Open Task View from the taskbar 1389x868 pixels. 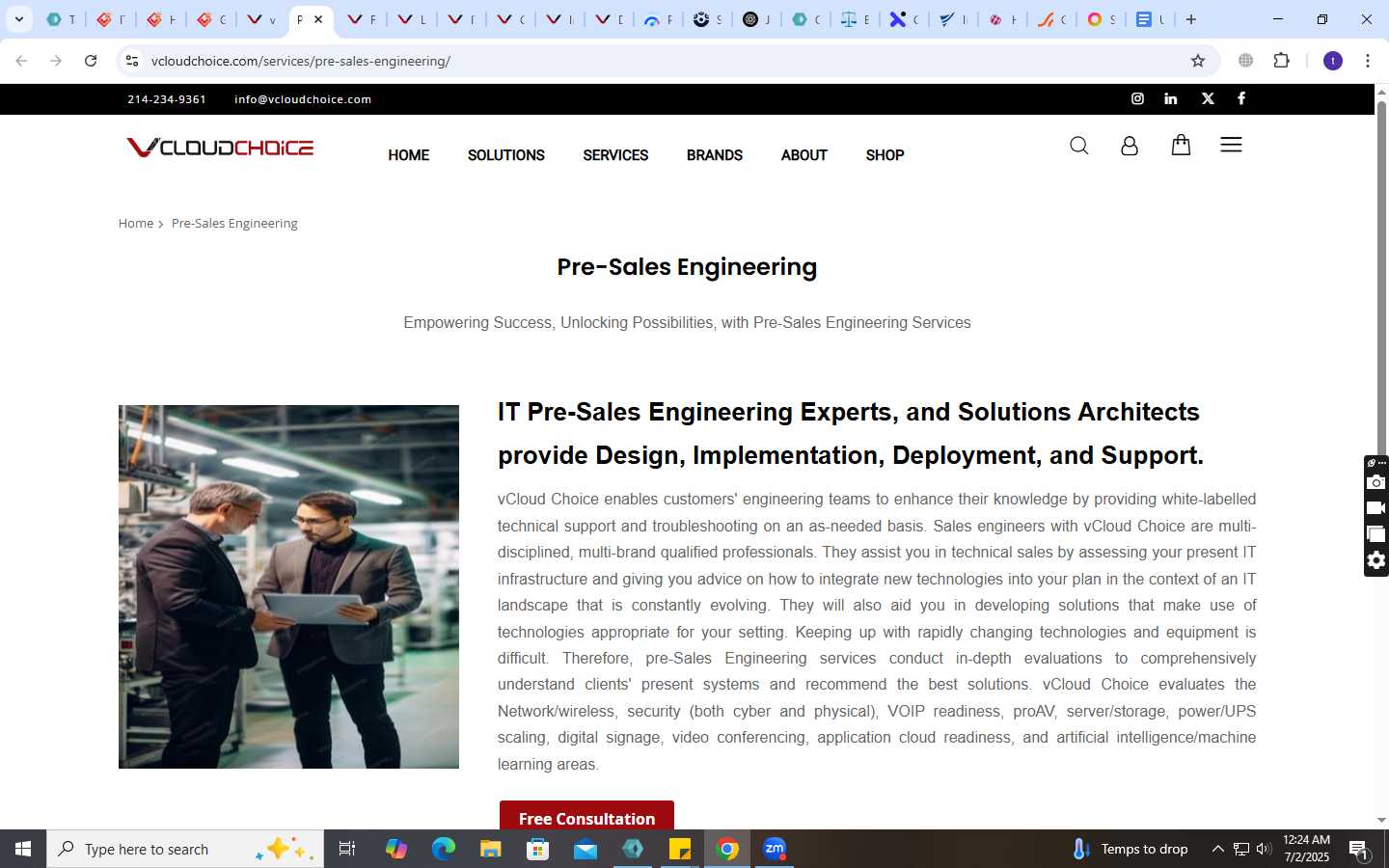[347, 849]
